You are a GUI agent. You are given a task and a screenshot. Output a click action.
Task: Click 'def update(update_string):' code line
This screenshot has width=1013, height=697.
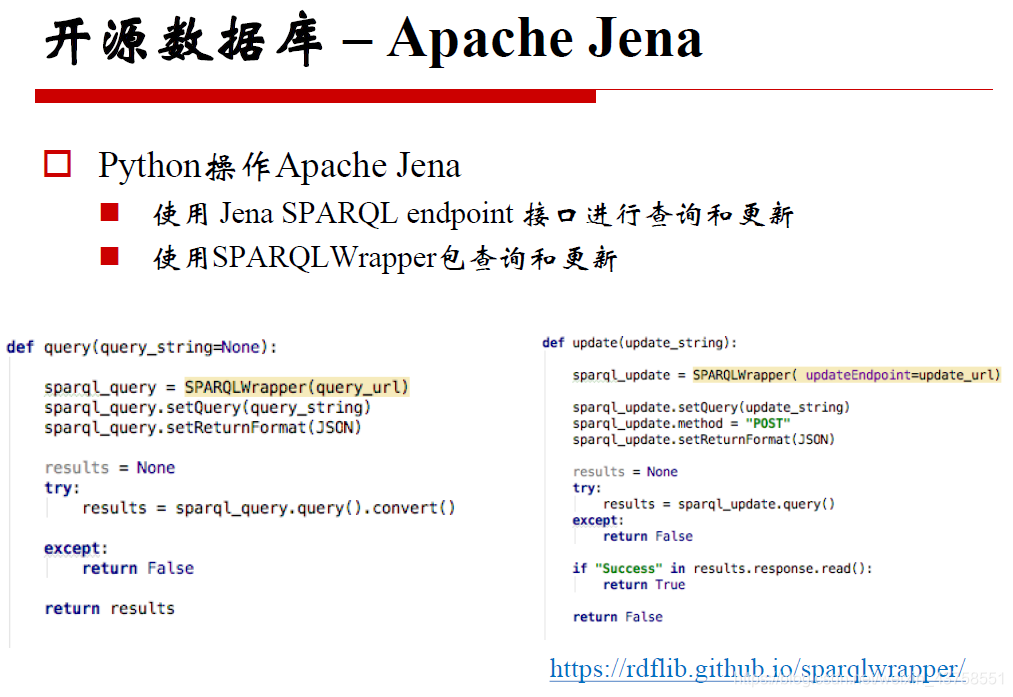click(x=640, y=343)
